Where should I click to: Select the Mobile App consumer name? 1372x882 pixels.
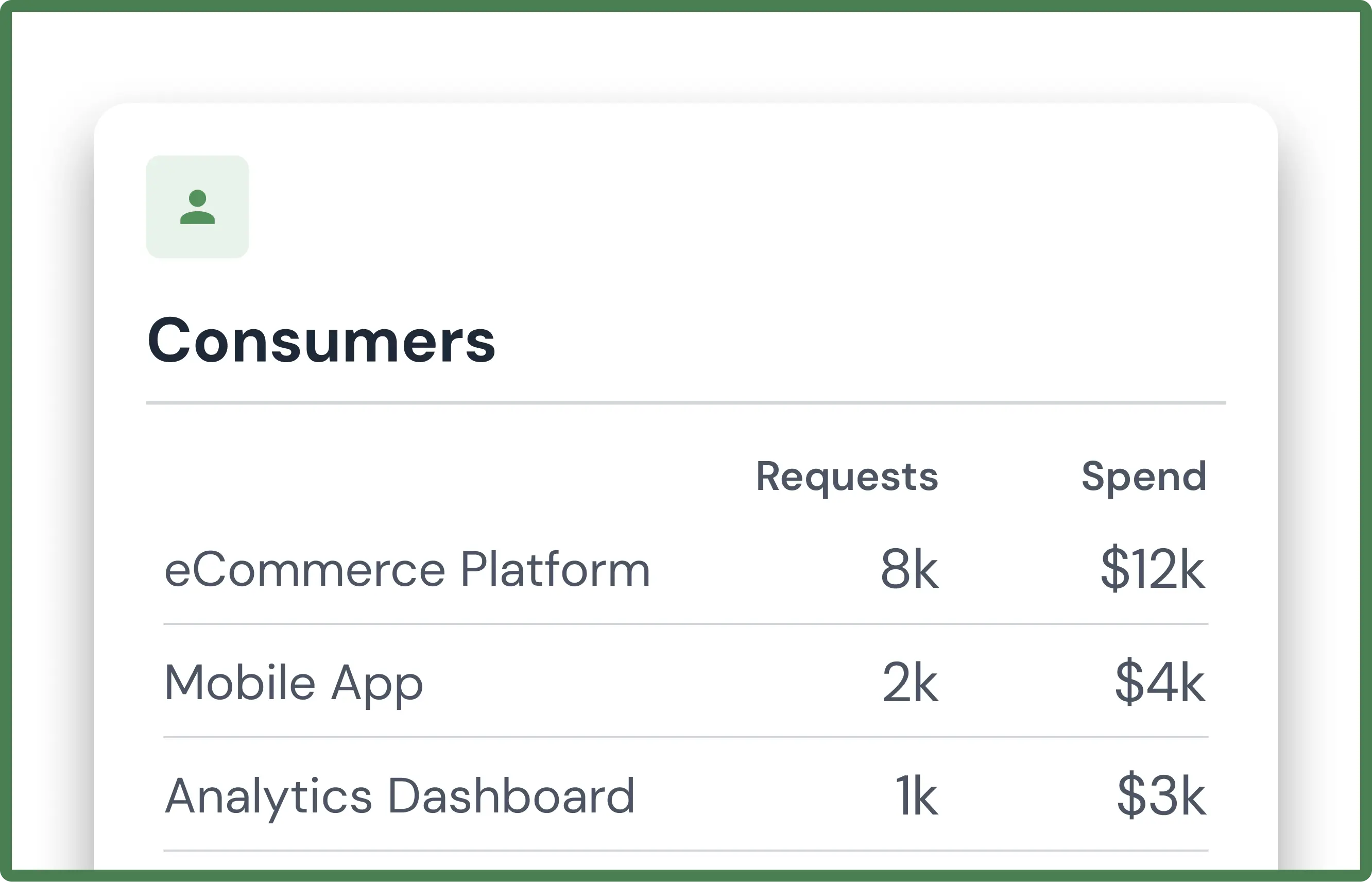[293, 683]
